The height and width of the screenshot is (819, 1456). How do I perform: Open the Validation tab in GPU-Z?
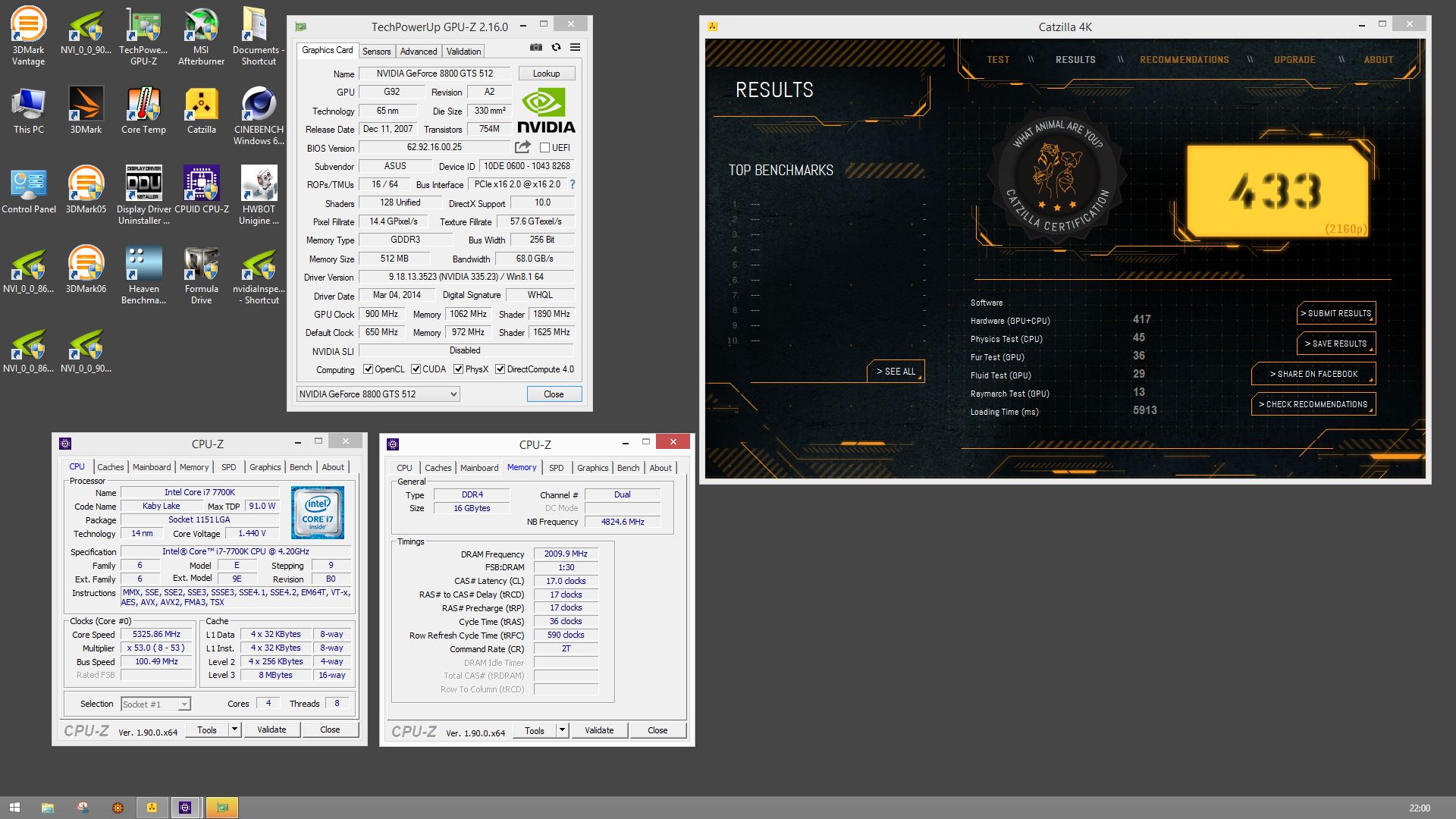coord(463,52)
